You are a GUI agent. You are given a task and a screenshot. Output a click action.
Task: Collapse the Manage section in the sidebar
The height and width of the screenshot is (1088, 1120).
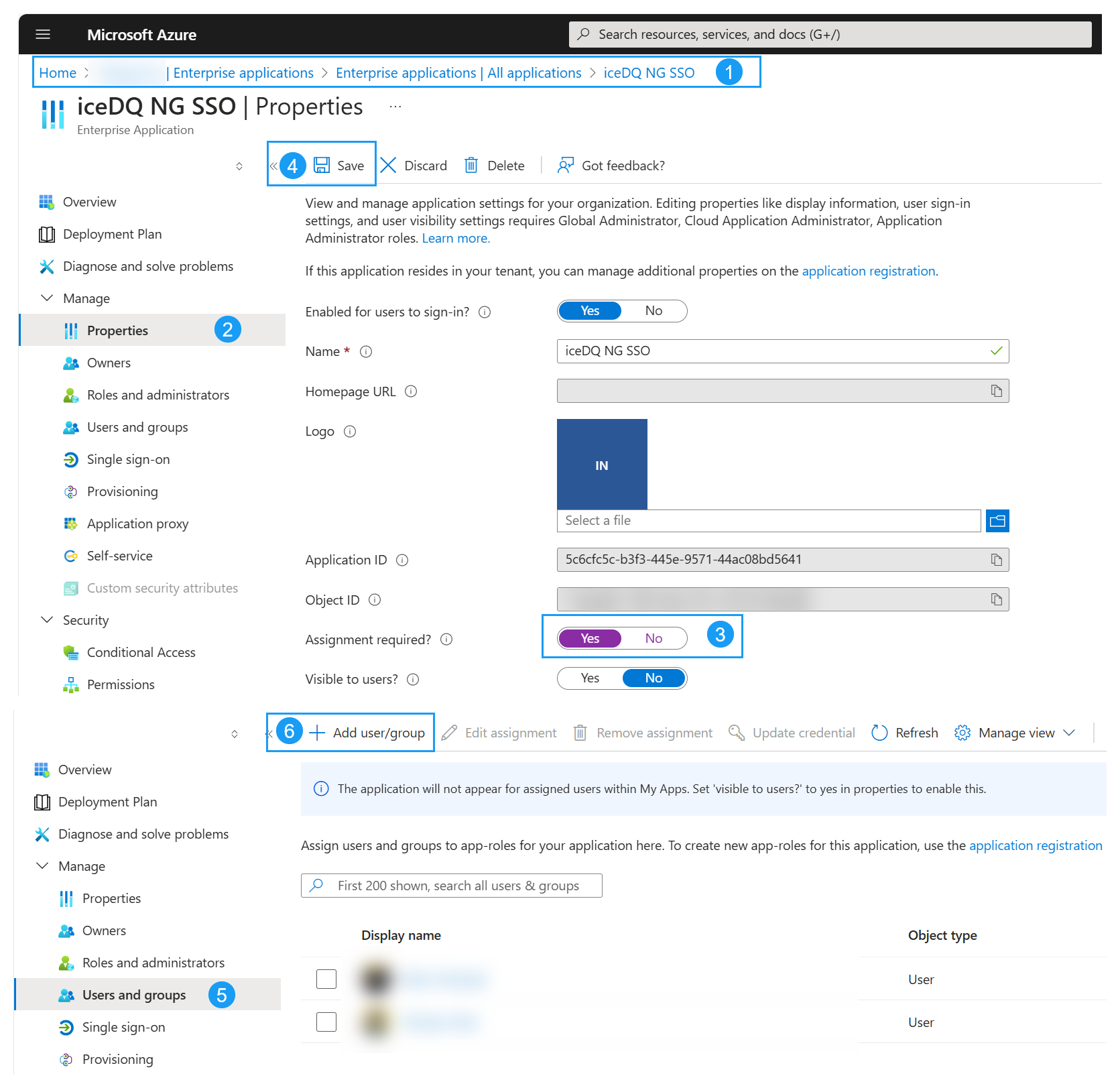pyautogui.click(x=46, y=298)
